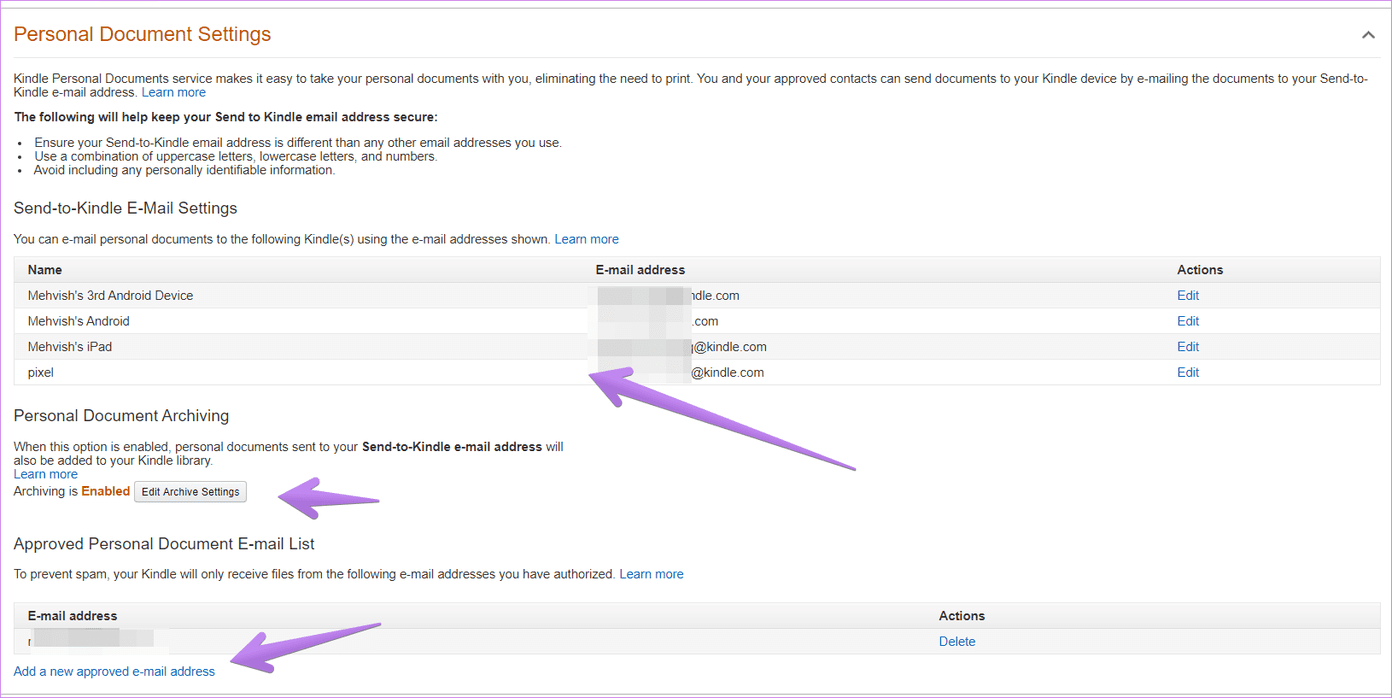
Task: Click the Actions column header in device table
Action: click(1200, 270)
